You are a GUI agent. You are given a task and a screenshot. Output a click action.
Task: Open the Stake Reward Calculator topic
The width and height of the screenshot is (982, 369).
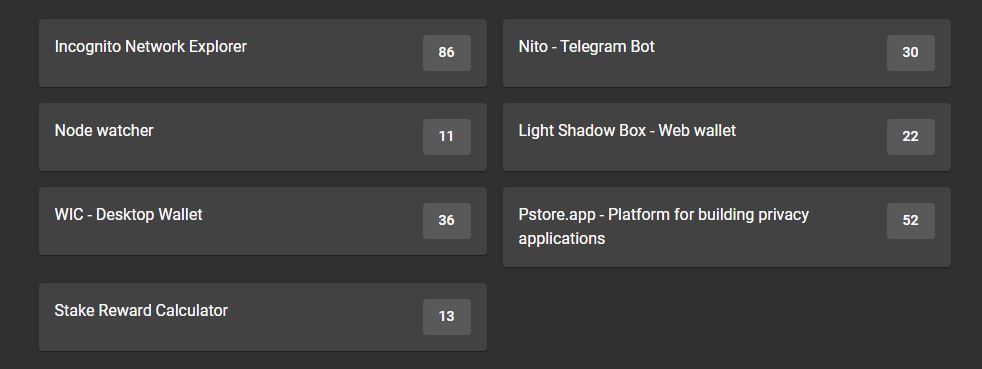pyautogui.click(x=142, y=311)
